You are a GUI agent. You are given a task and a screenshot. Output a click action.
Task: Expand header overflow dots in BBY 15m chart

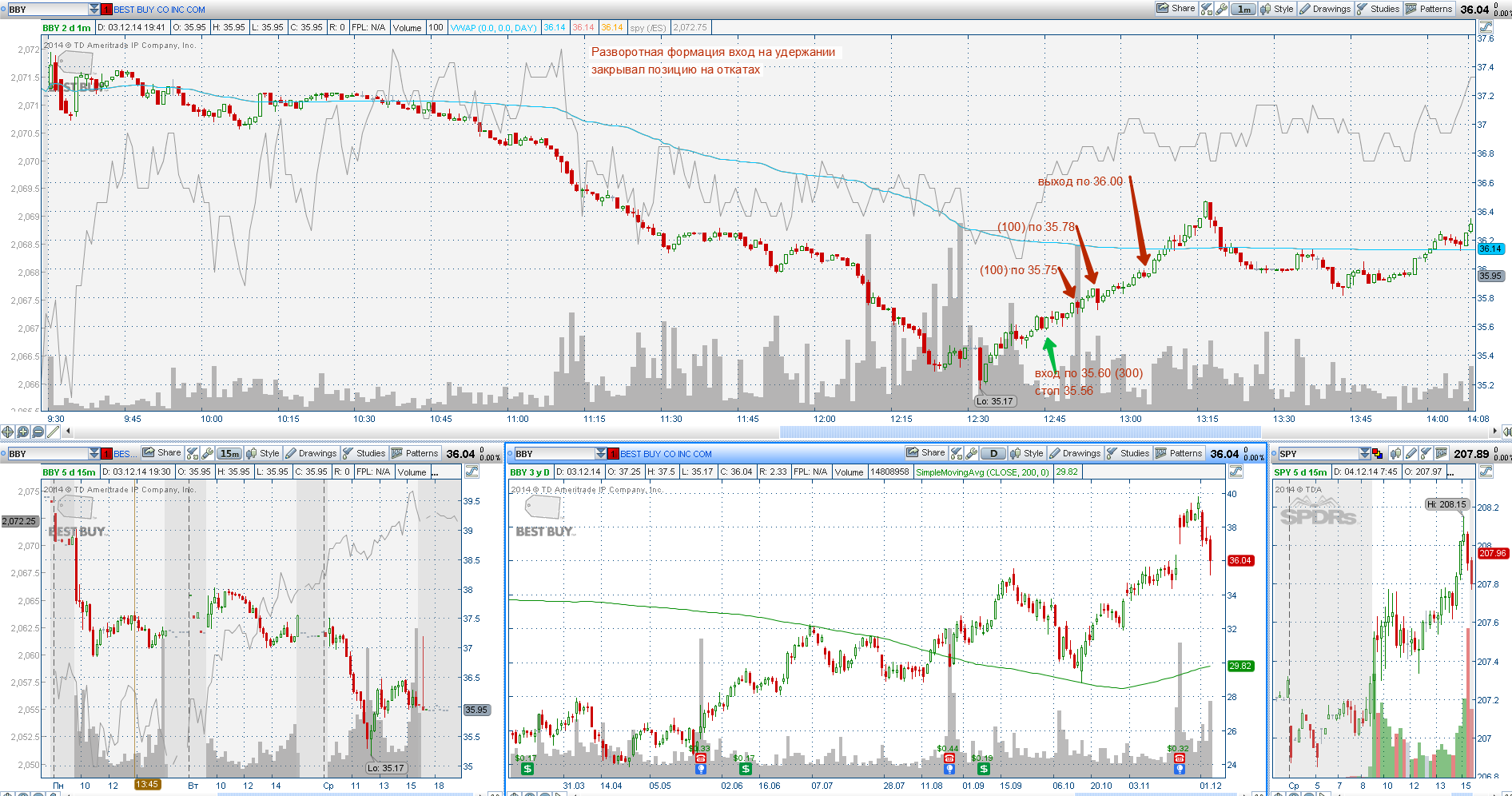point(435,472)
